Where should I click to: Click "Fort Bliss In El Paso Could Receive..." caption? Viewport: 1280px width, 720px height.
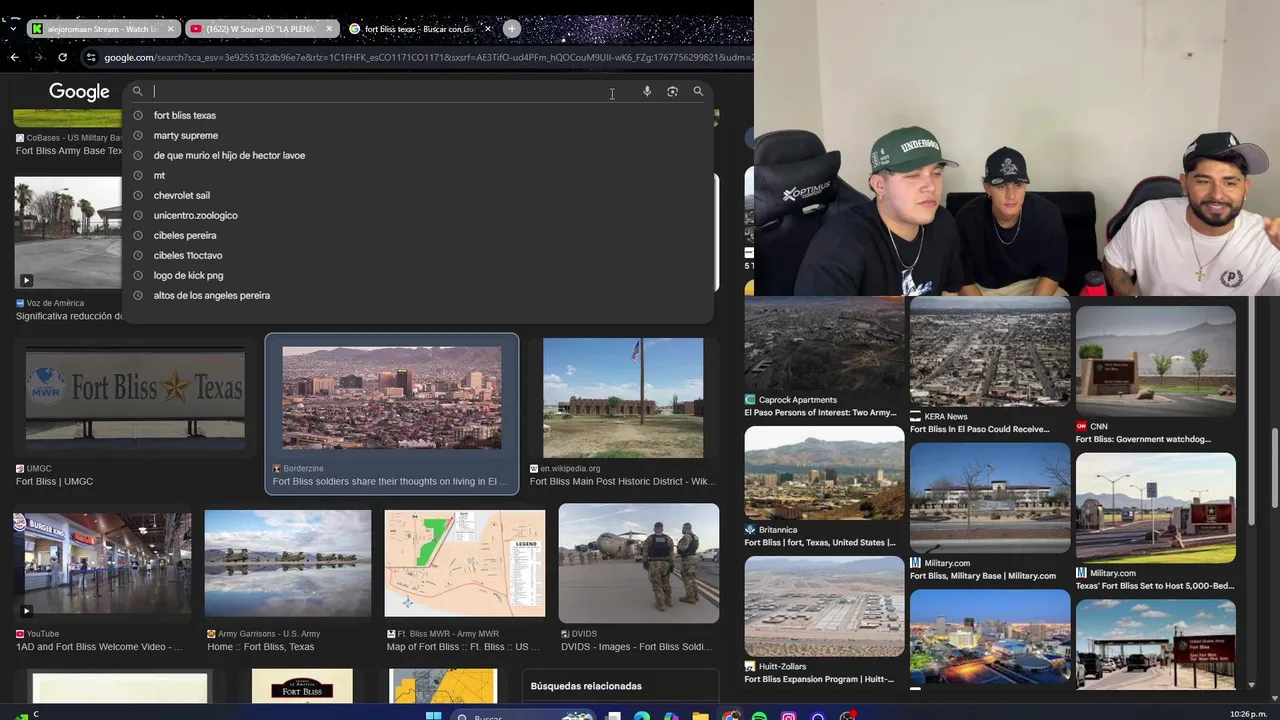980,430
